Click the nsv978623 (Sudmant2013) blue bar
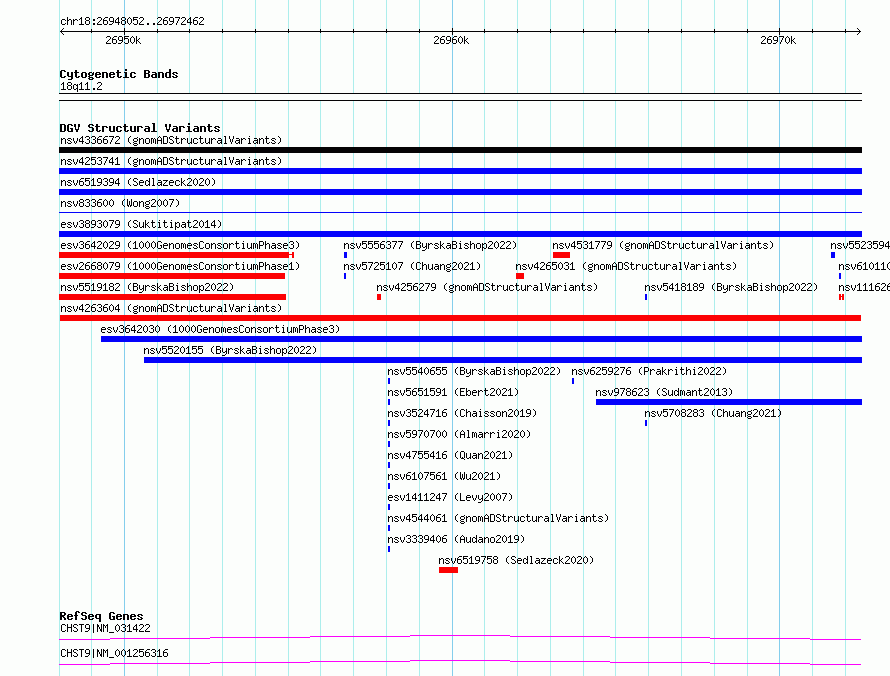The image size is (890, 676). [x=729, y=402]
